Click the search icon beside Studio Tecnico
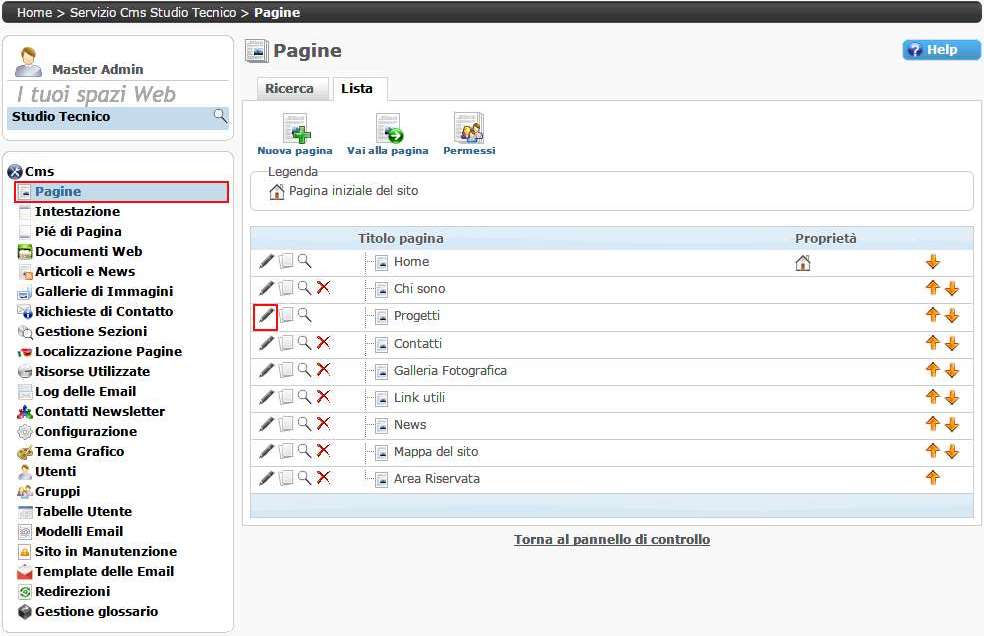Screen dimensions: 984x636 tap(220, 117)
